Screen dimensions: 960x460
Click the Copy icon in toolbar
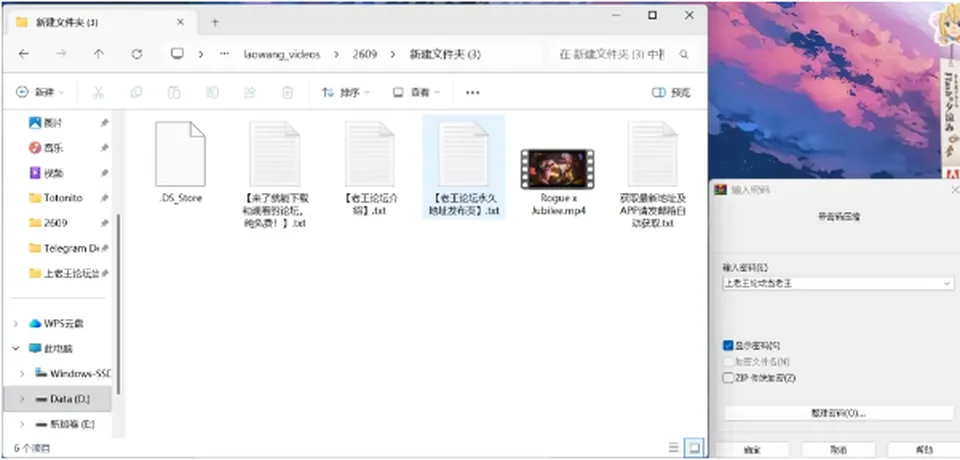pyautogui.click(x=136, y=92)
